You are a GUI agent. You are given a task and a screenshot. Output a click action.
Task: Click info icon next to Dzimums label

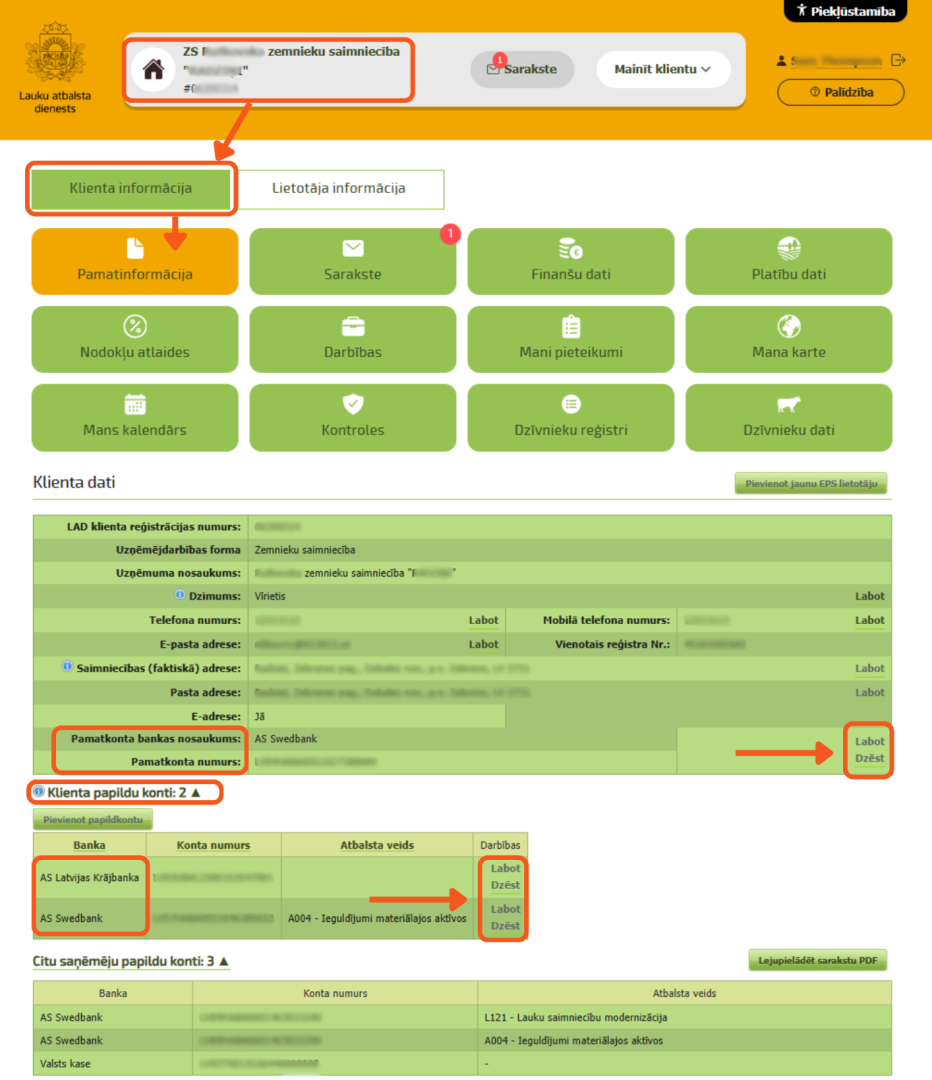[180, 594]
